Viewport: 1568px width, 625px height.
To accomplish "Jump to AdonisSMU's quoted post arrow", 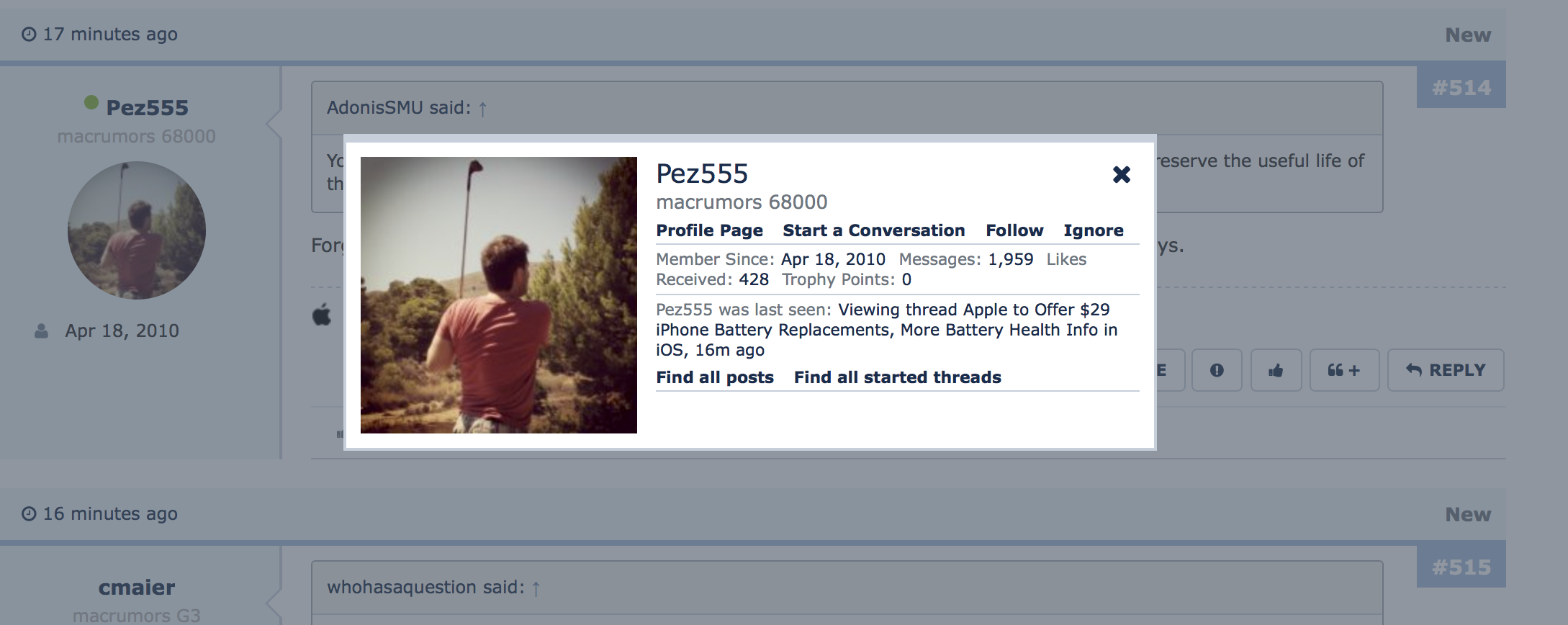I will pos(482,109).
